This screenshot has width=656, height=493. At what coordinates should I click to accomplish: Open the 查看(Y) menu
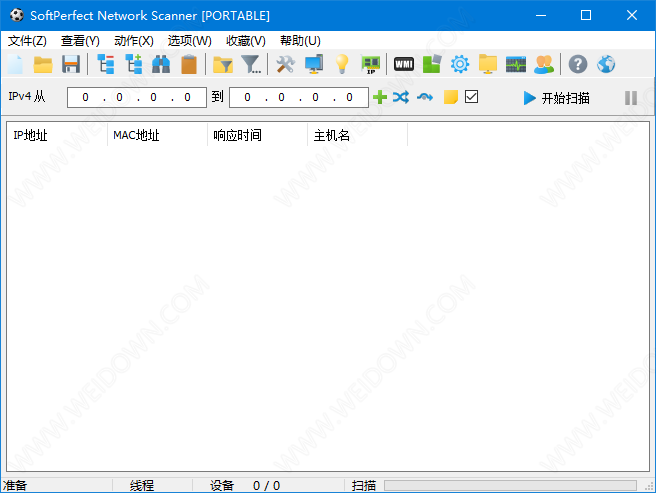pyautogui.click(x=80, y=41)
